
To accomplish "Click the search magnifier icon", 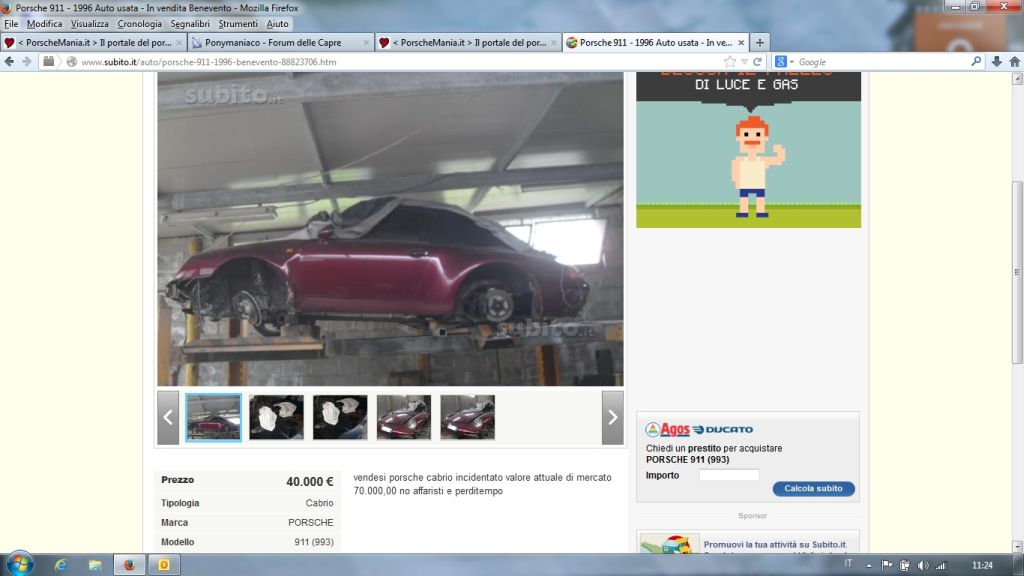I will 976,61.
